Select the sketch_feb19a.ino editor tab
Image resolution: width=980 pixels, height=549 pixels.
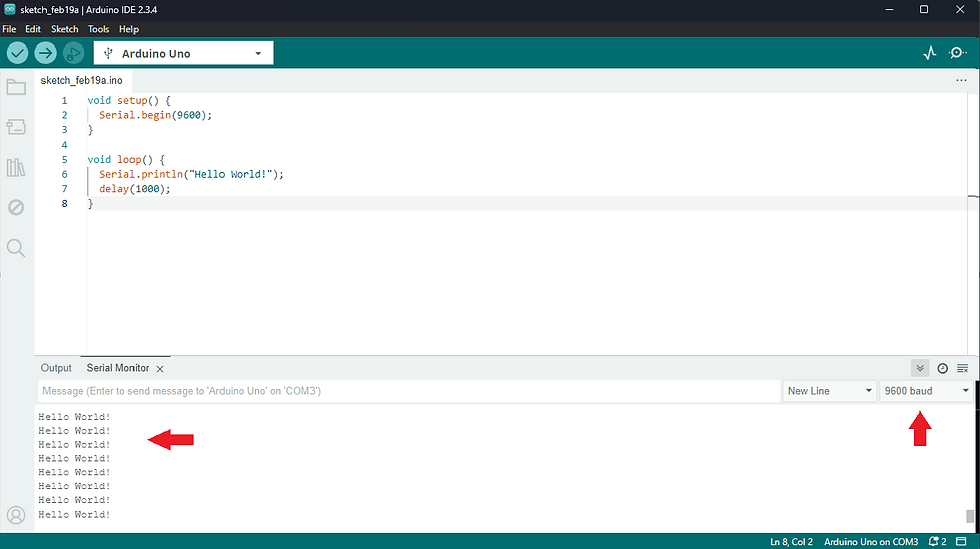click(81, 80)
